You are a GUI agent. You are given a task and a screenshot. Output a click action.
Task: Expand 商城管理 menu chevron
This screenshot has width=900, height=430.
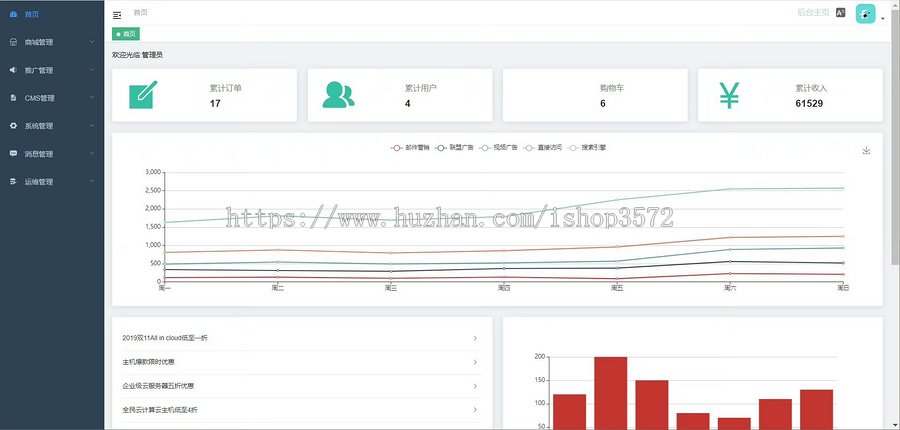[92, 42]
